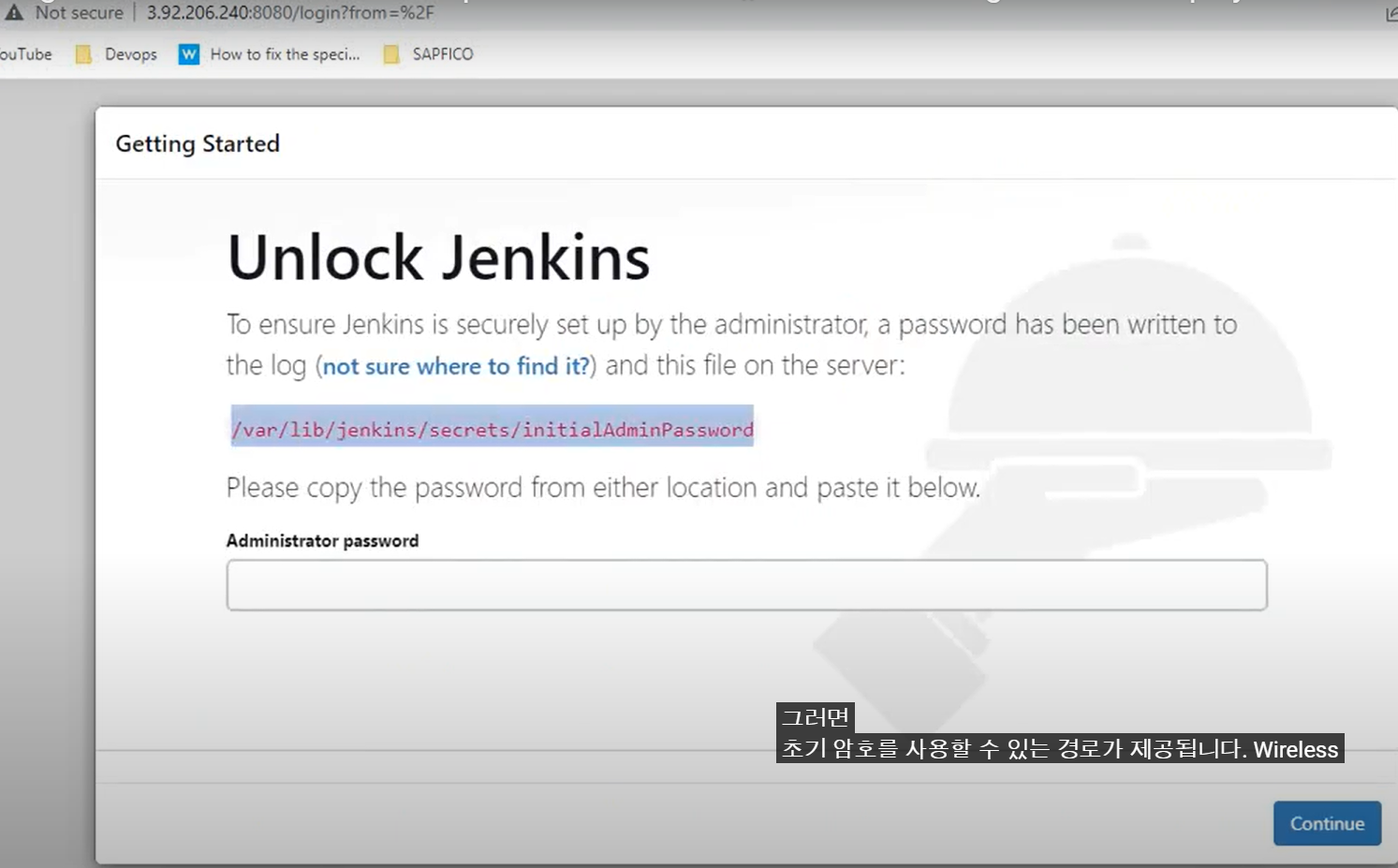Click the Getting Started title
Screen dimensions: 1398x868
tap(198, 143)
